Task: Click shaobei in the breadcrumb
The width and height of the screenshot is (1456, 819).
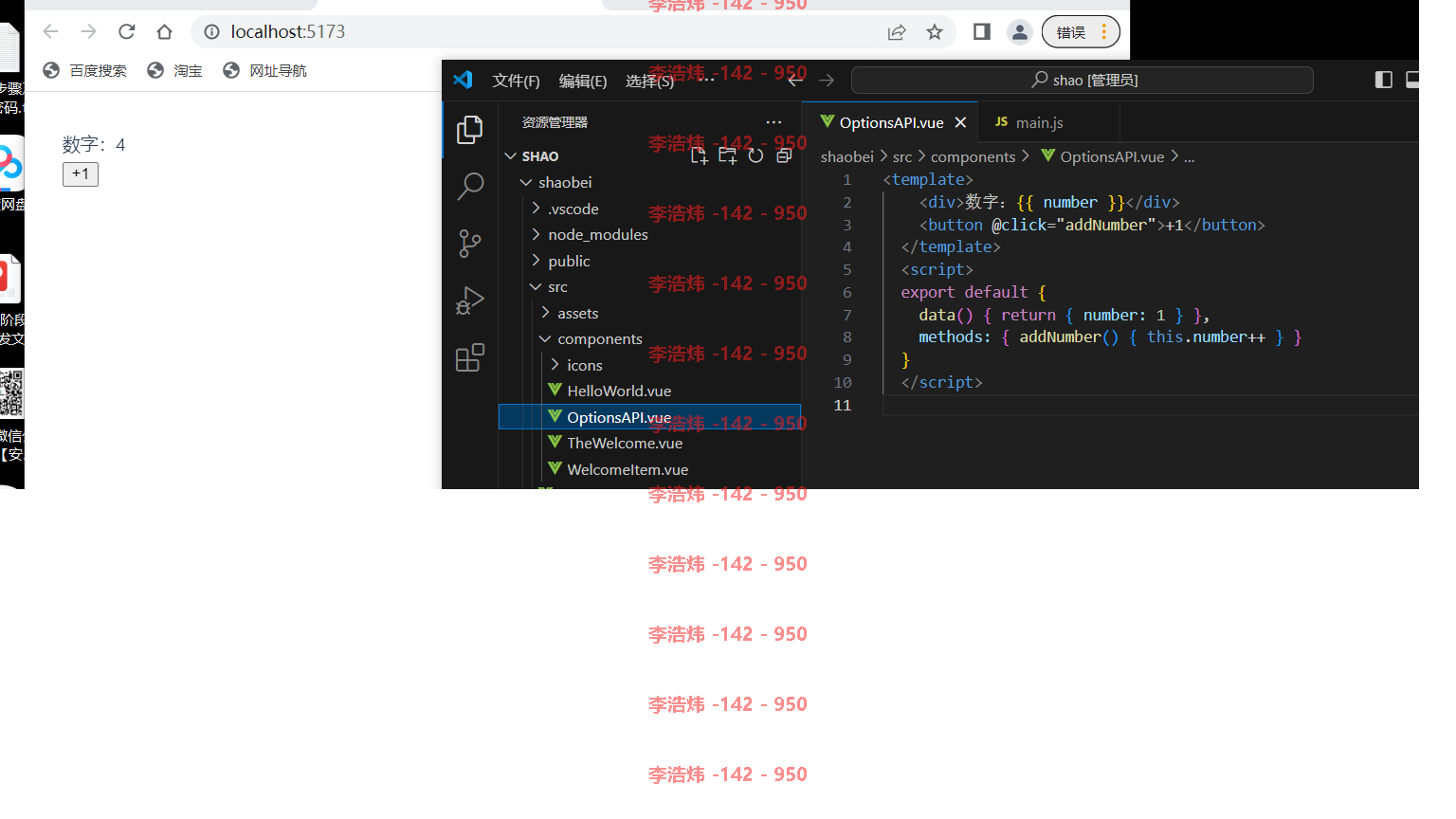Action: (x=847, y=157)
